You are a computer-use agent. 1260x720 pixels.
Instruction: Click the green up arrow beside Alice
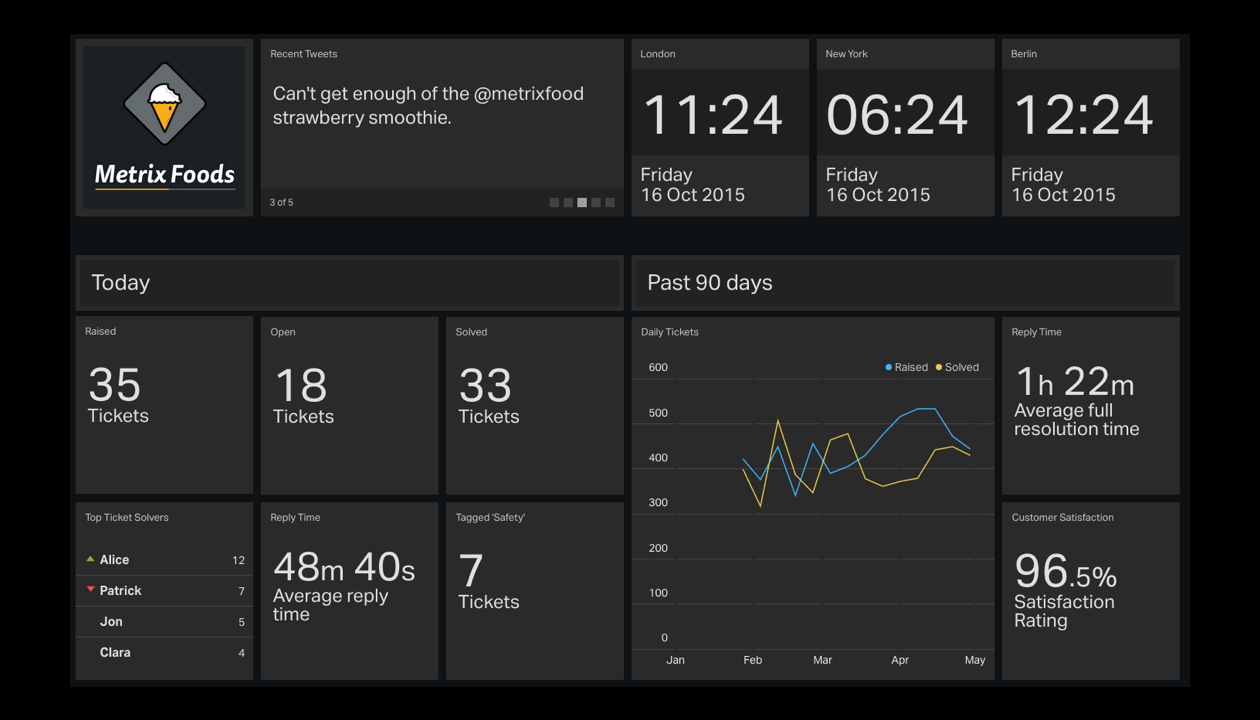(x=90, y=559)
